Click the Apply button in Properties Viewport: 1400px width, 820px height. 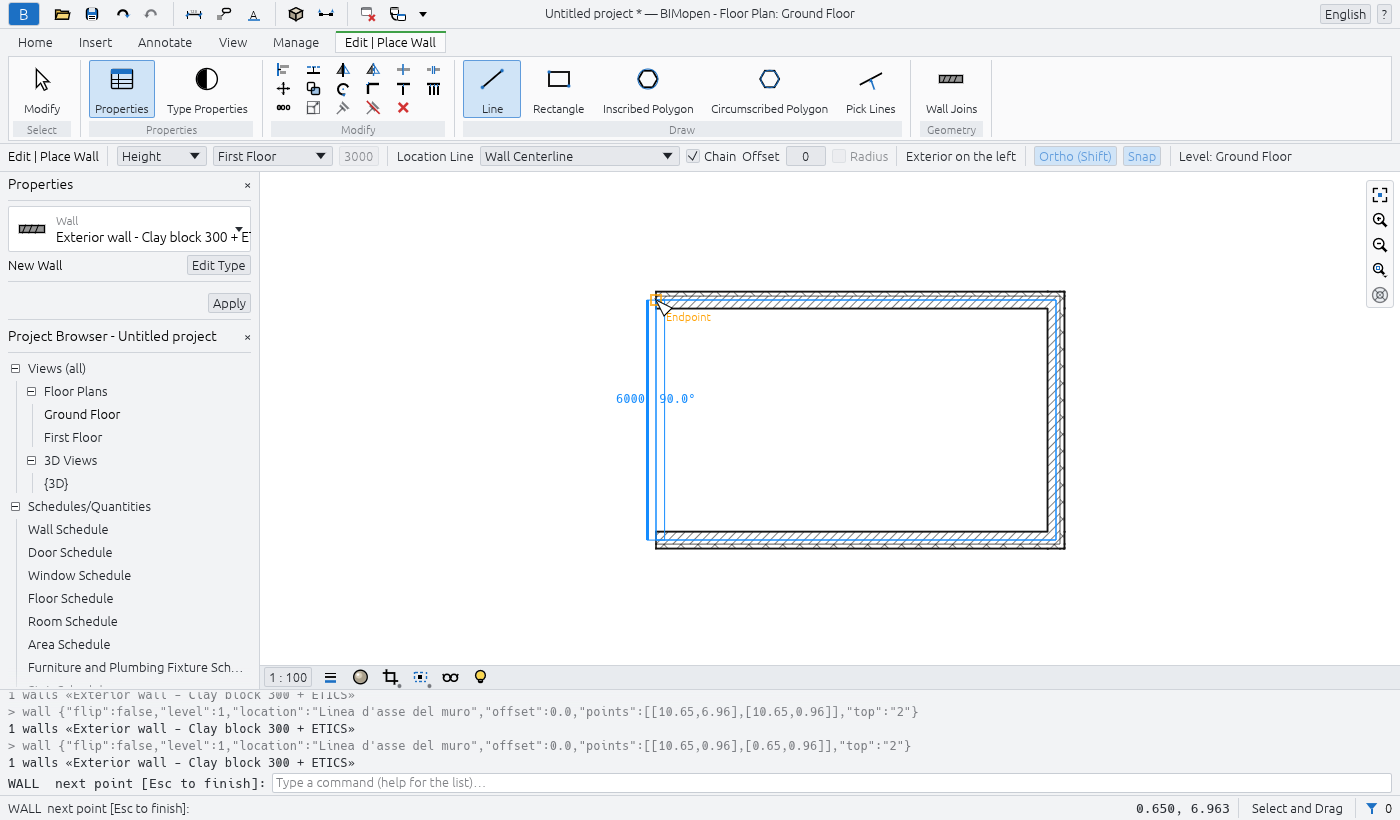229,303
